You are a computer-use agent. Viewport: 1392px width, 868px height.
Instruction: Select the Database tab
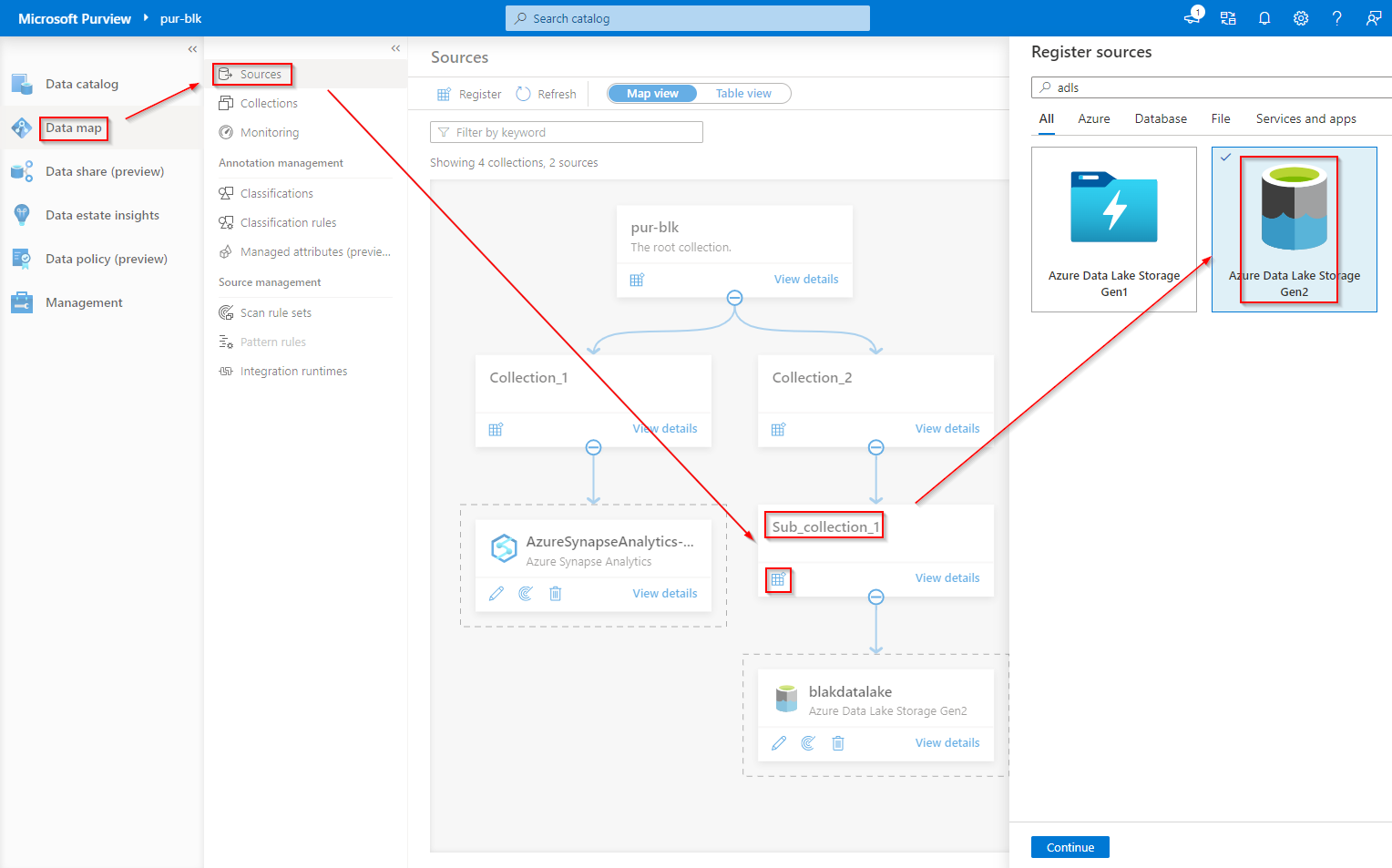coord(1161,119)
